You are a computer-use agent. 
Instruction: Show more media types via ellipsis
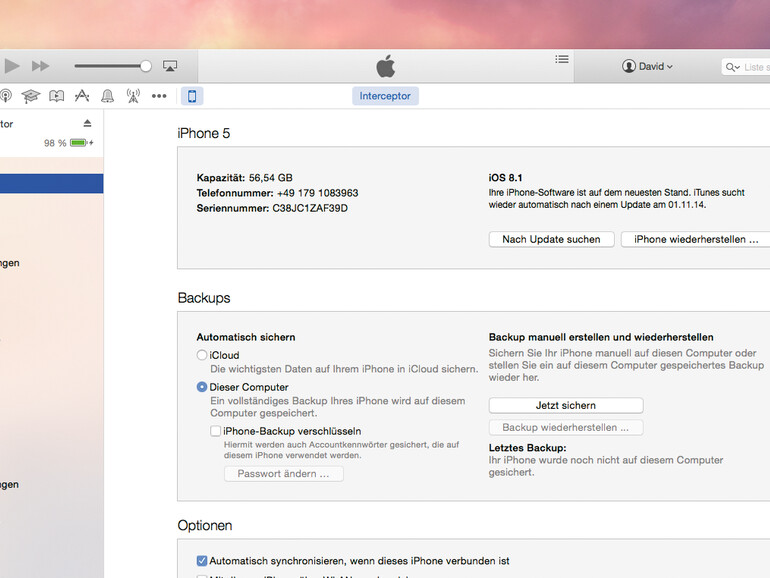pos(159,96)
